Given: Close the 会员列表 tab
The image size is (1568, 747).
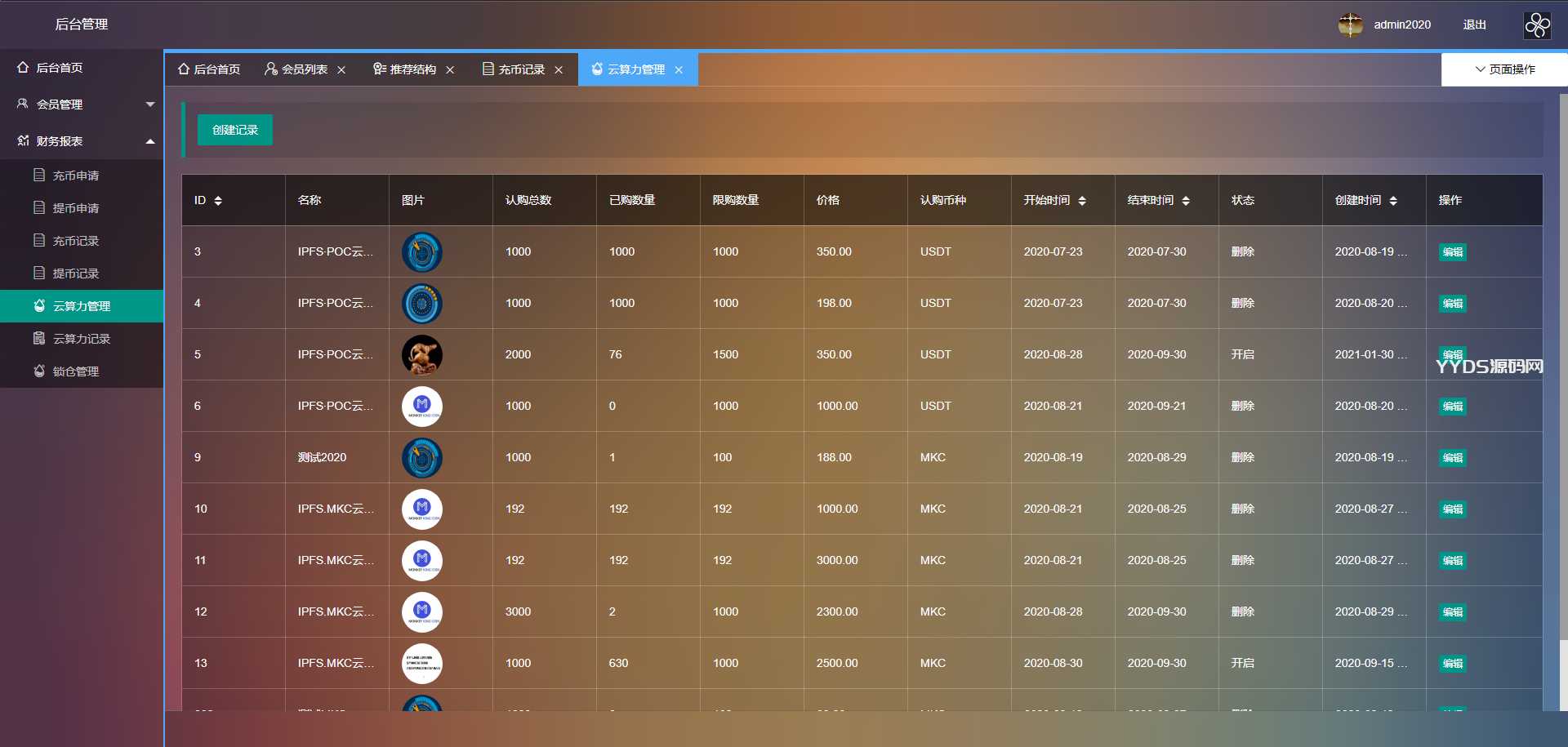Looking at the screenshot, I should click(x=341, y=70).
